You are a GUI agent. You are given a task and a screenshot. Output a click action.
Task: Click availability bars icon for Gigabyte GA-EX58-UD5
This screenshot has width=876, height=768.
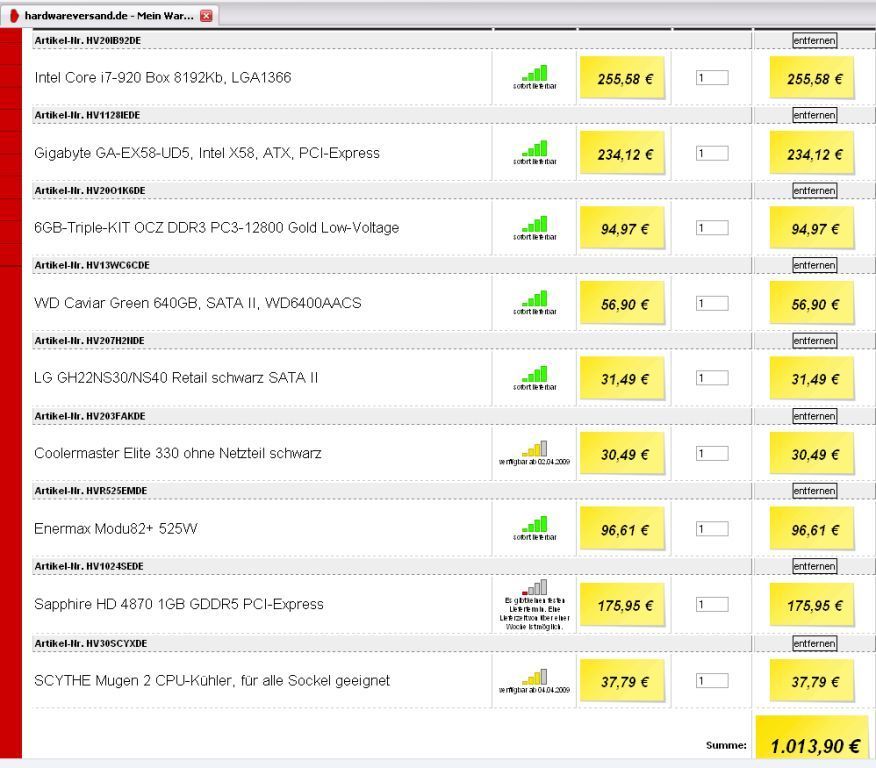[535, 149]
